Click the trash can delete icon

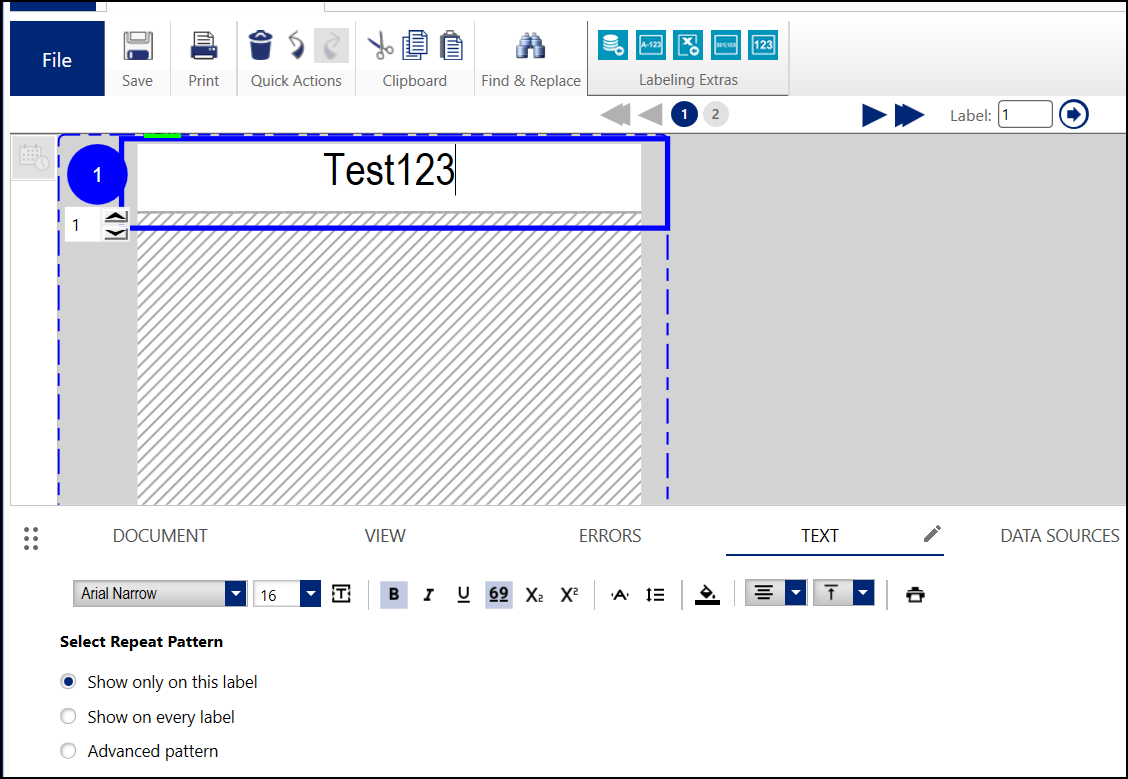[260, 45]
